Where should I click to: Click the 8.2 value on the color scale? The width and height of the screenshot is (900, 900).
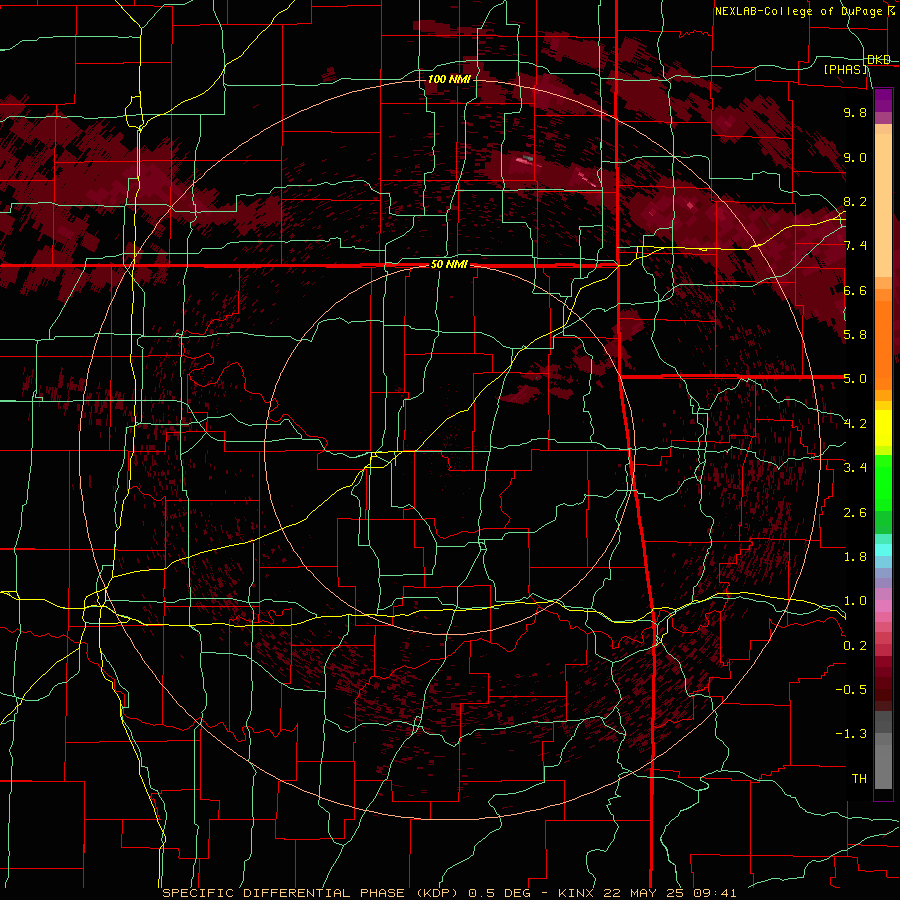coord(855,201)
